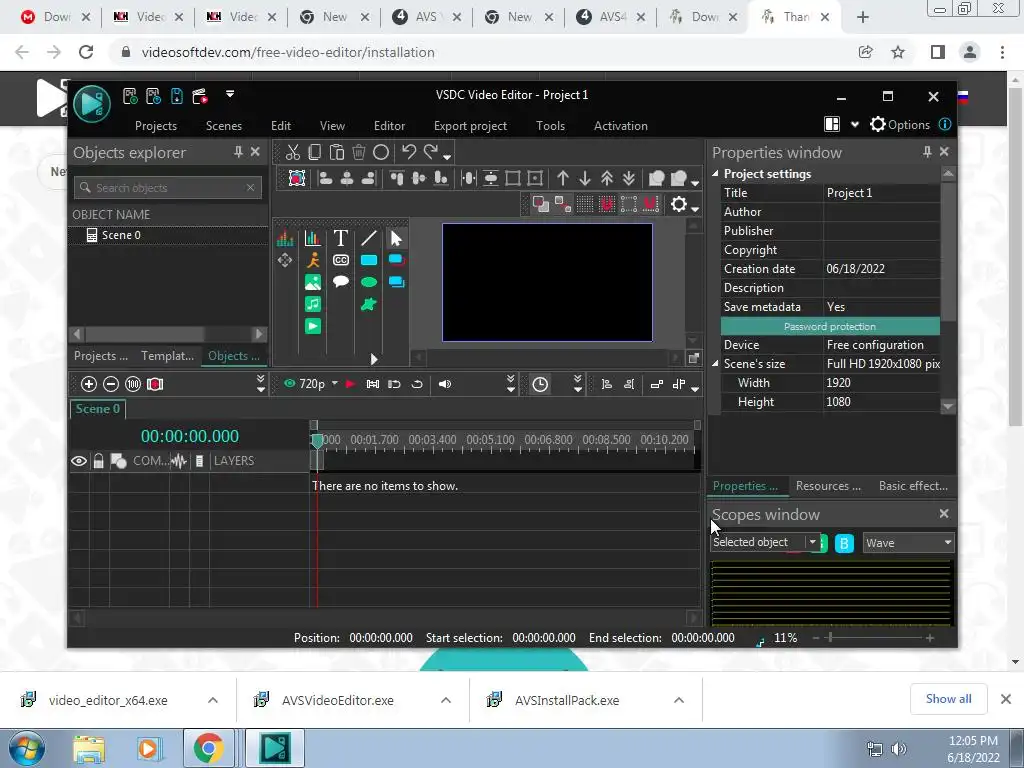Add an image object
The width and height of the screenshot is (1024, 768).
click(x=313, y=282)
